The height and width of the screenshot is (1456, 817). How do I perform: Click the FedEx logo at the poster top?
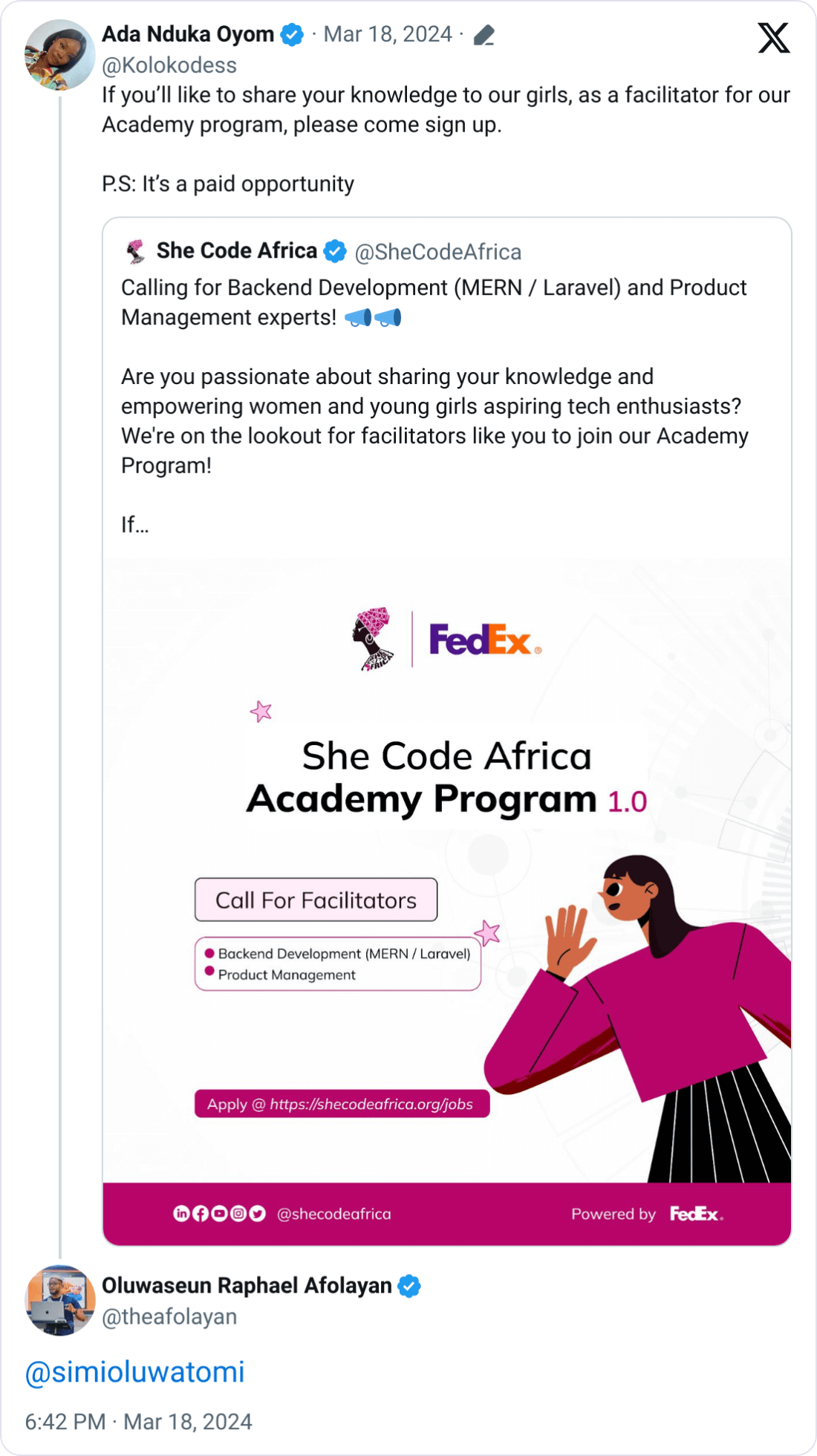[x=481, y=637]
